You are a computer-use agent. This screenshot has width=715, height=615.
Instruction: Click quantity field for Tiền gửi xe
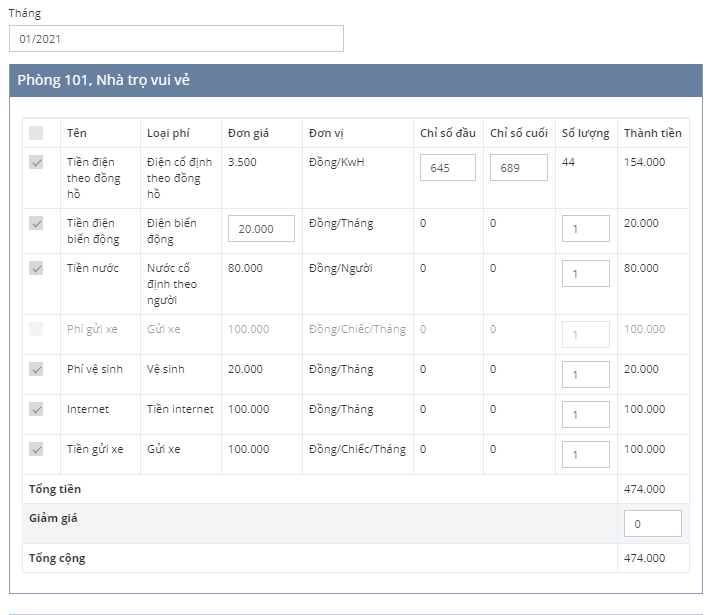pos(585,455)
